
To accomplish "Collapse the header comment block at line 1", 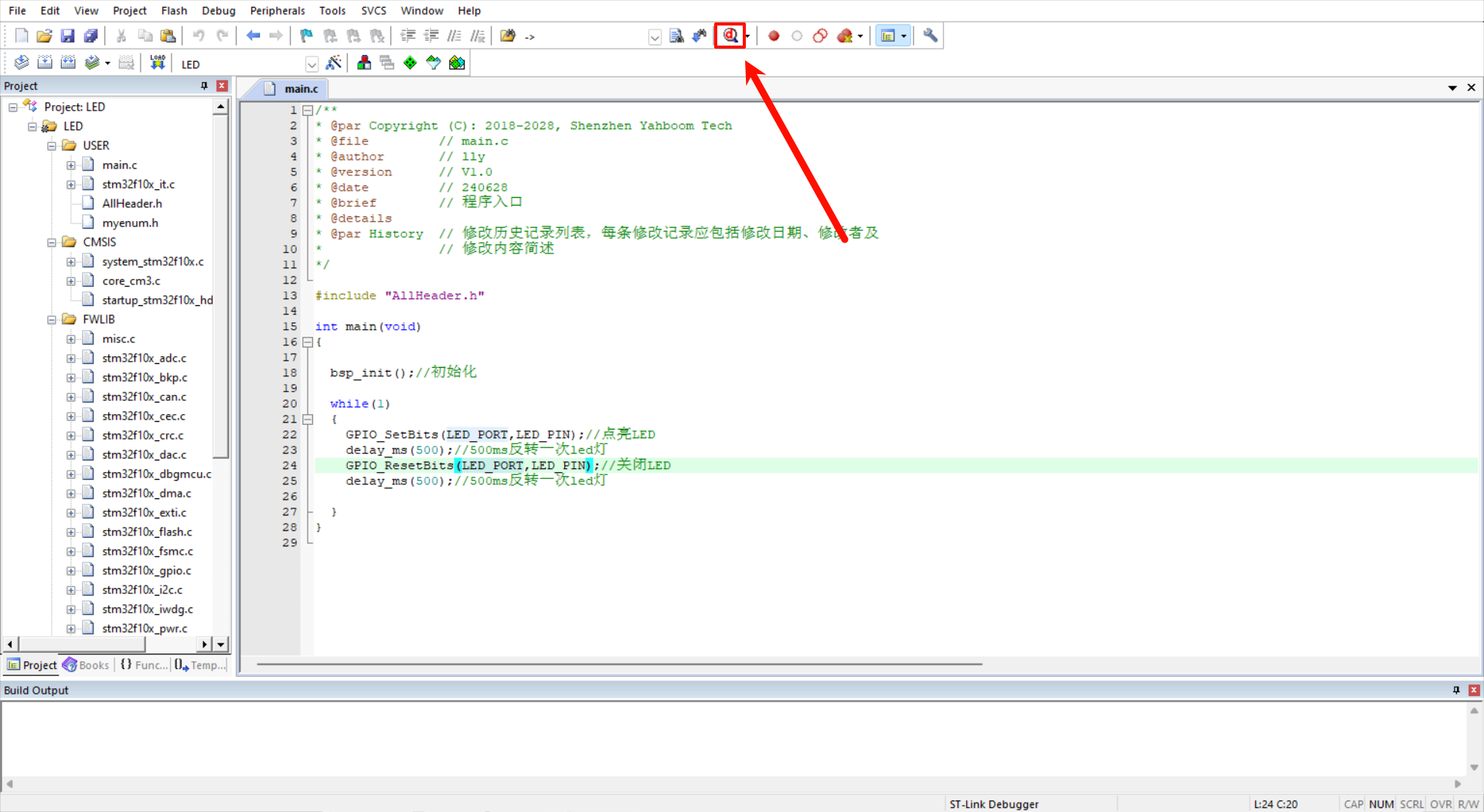I will tap(308, 110).
